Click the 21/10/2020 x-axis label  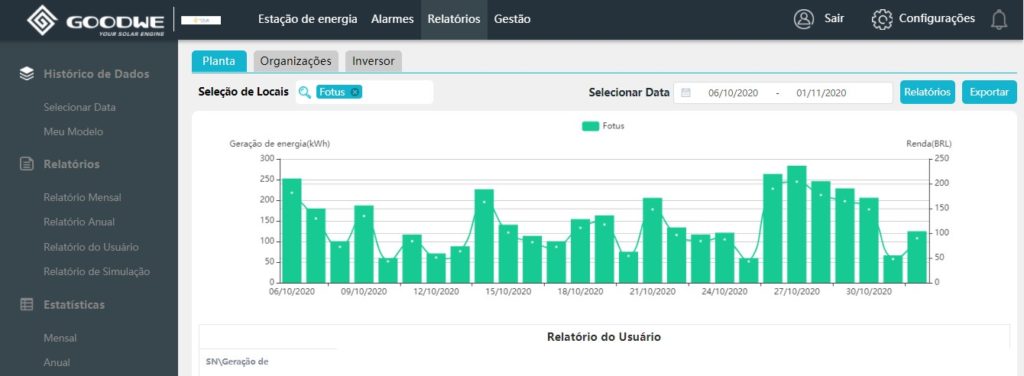click(x=652, y=291)
